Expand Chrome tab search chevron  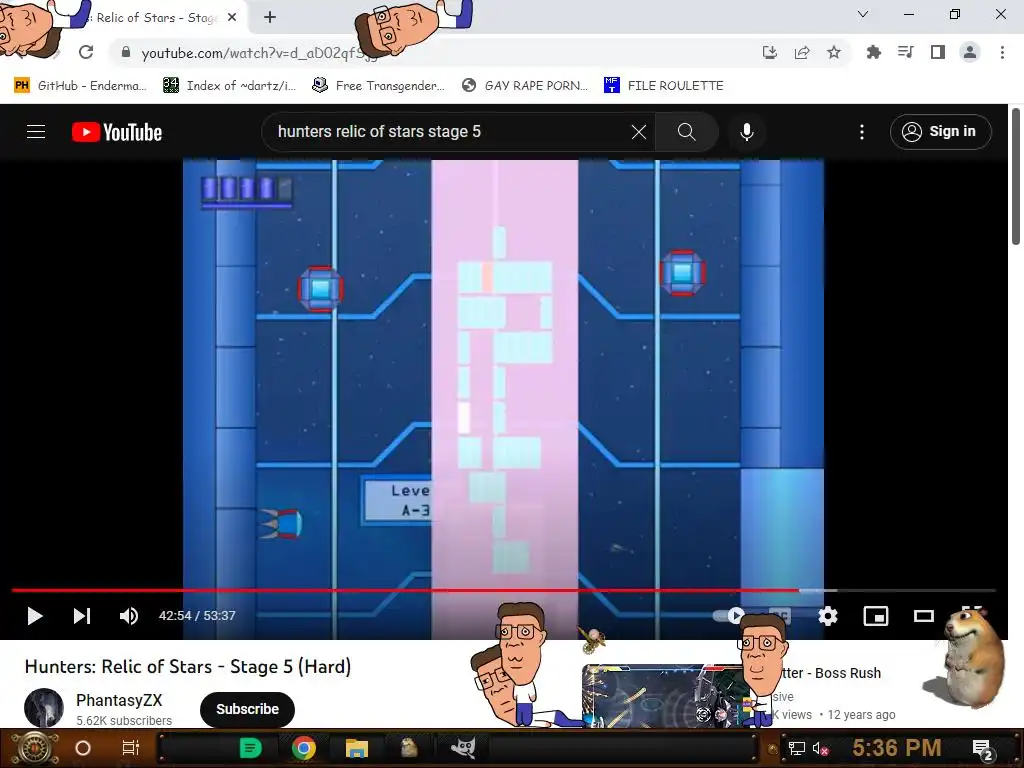863,14
